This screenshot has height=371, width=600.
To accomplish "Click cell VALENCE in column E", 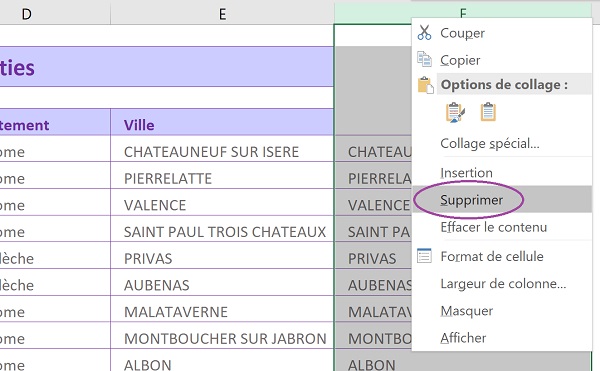I will tap(222, 202).
